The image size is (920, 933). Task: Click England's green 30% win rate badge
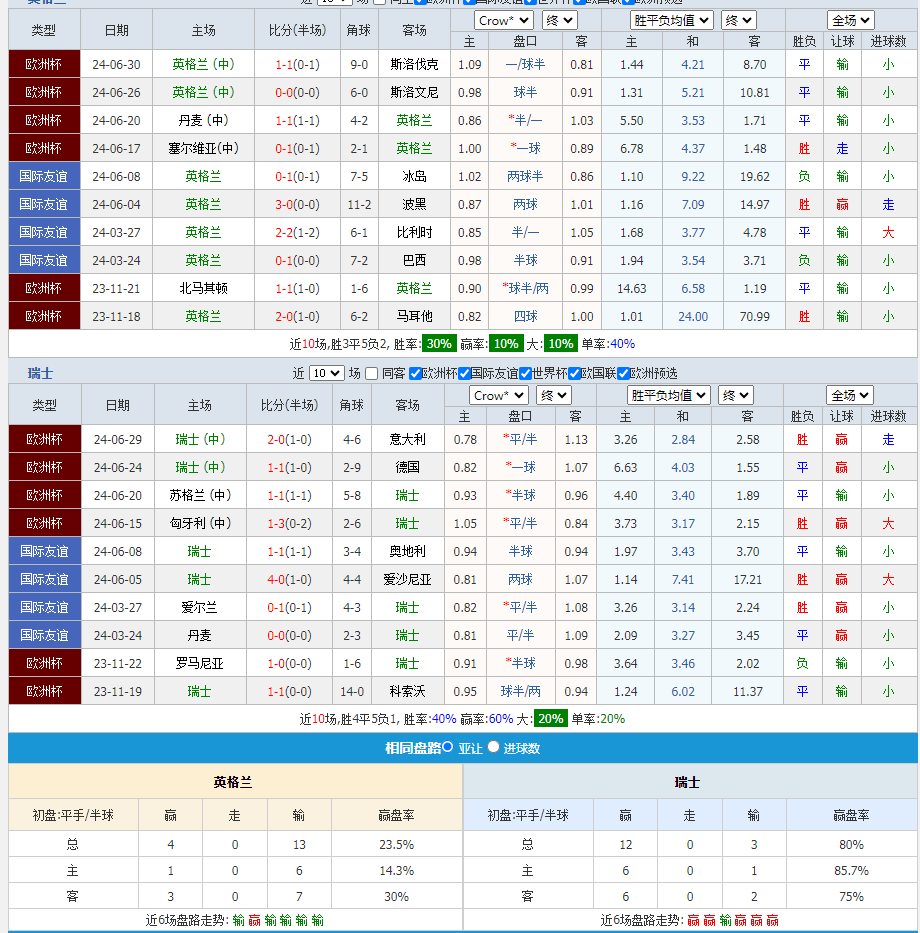(x=438, y=343)
